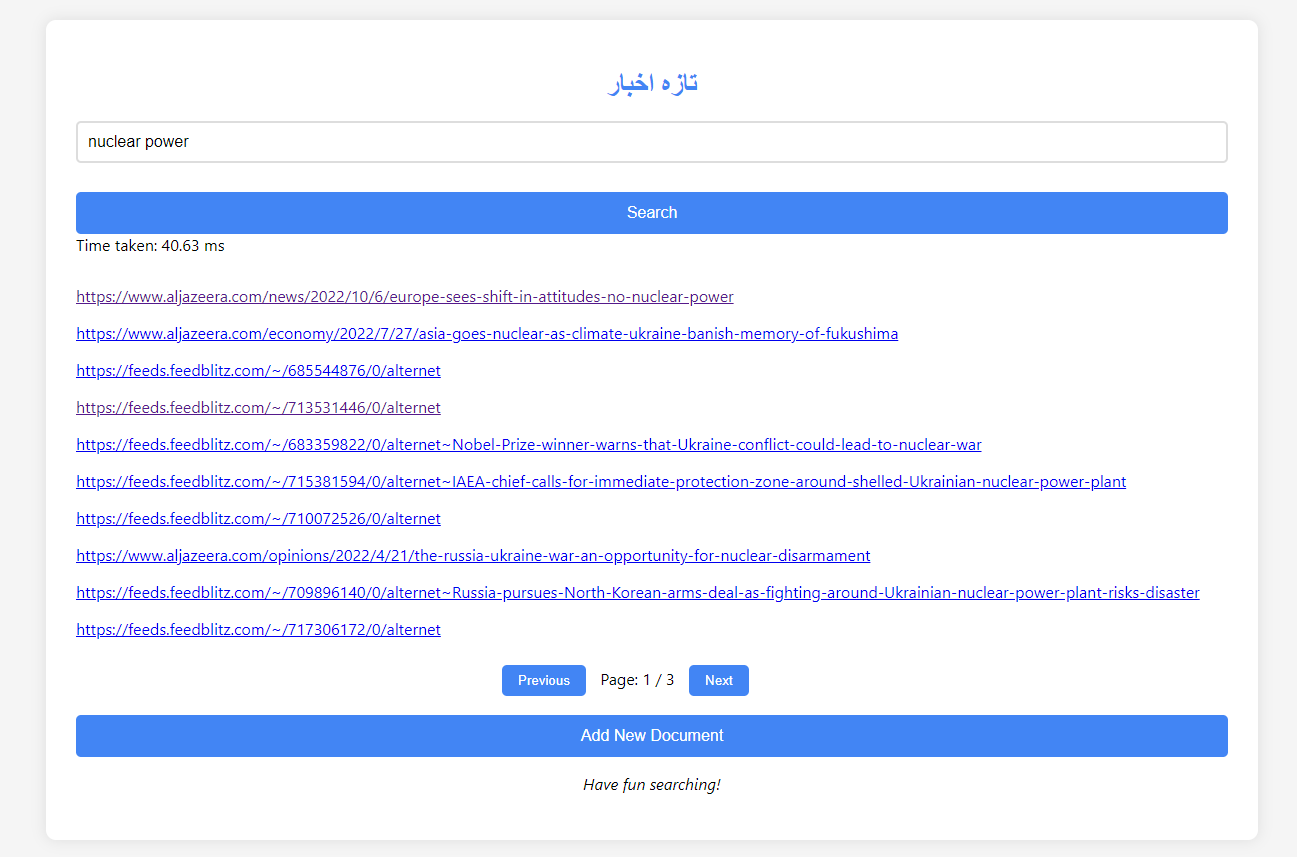Click the 'تازہ اخبار' page heading
This screenshot has height=857, width=1297.
(x=652, y=83)
